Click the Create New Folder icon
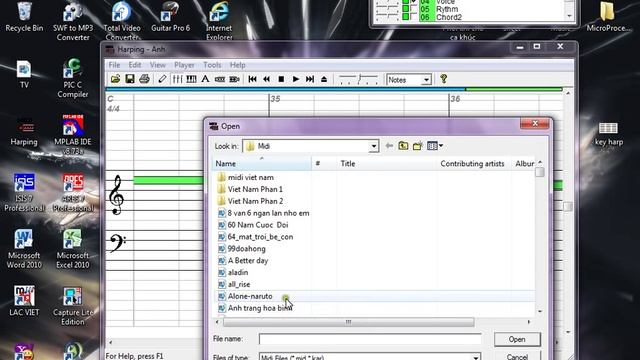Image resolution: width=640 pixels, height=360 pixels. point(418,146)
